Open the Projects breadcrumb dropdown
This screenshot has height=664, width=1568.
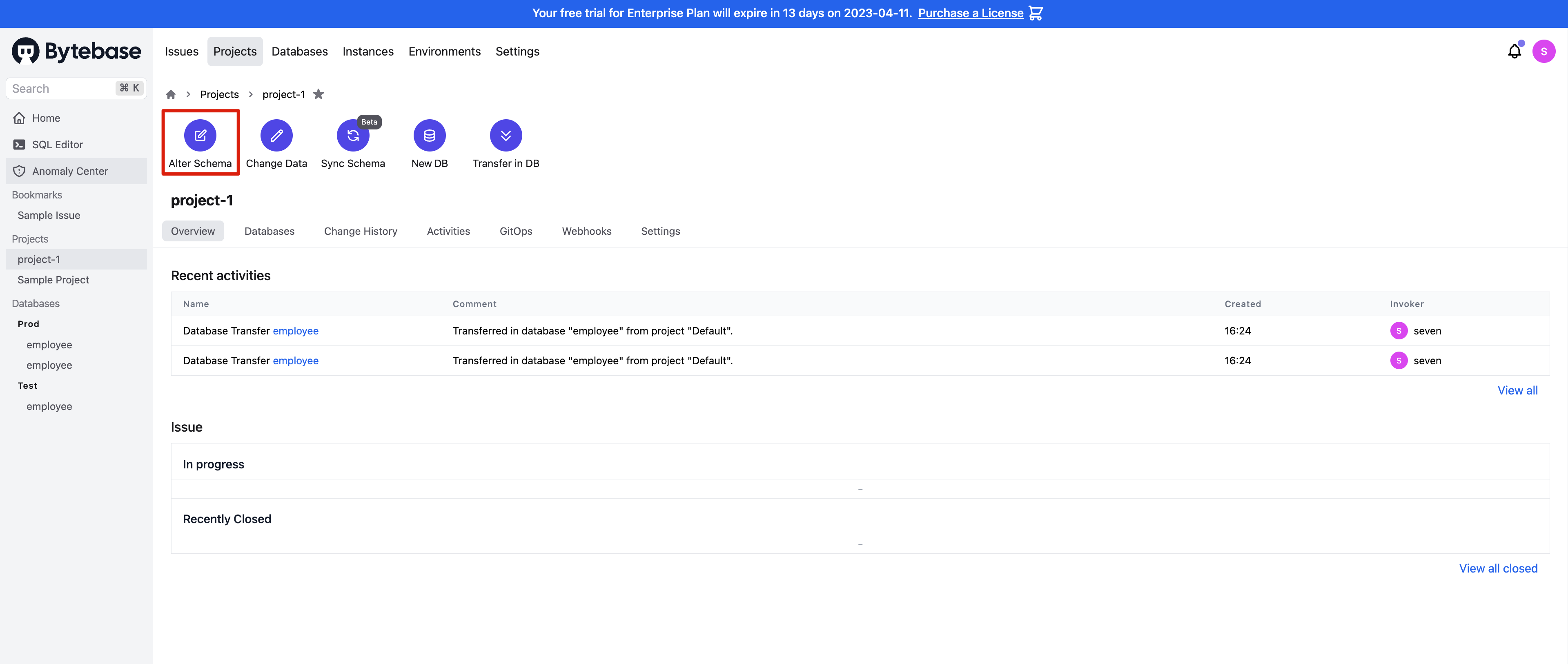(219, 94)
